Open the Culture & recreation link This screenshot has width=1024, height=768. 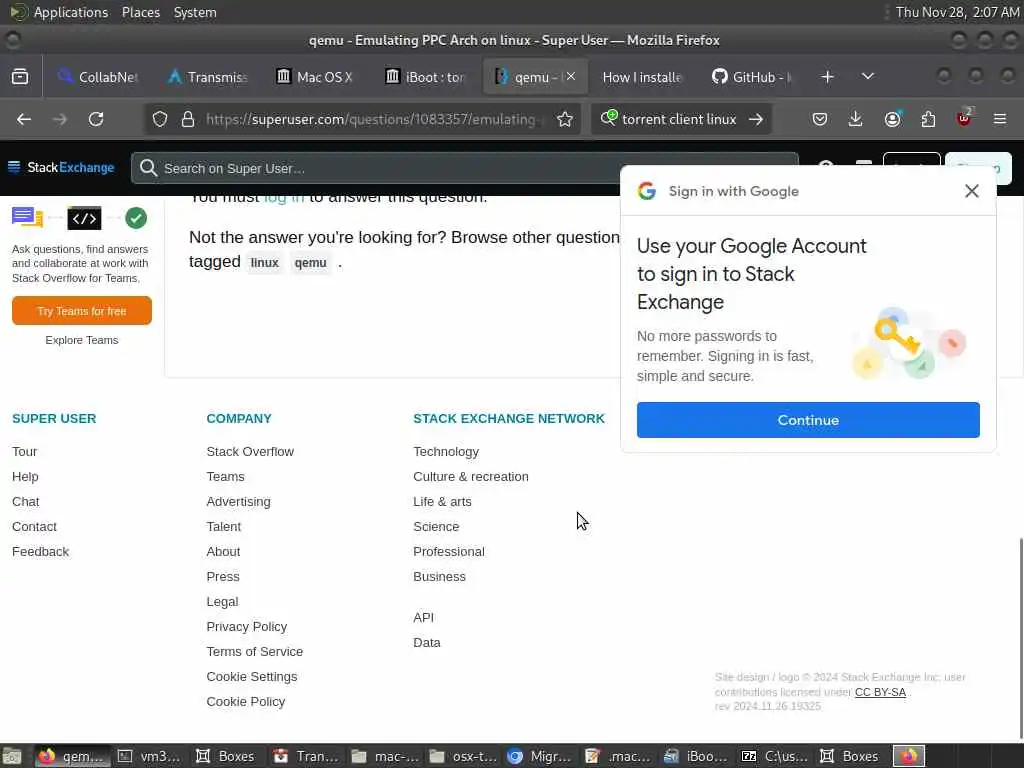(x=471, y=477)
